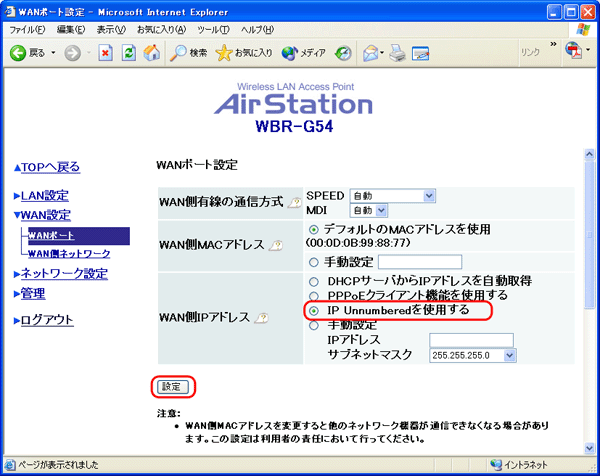
Task: Open help icon next to WAN側MACアドレス
Action: 276,245
